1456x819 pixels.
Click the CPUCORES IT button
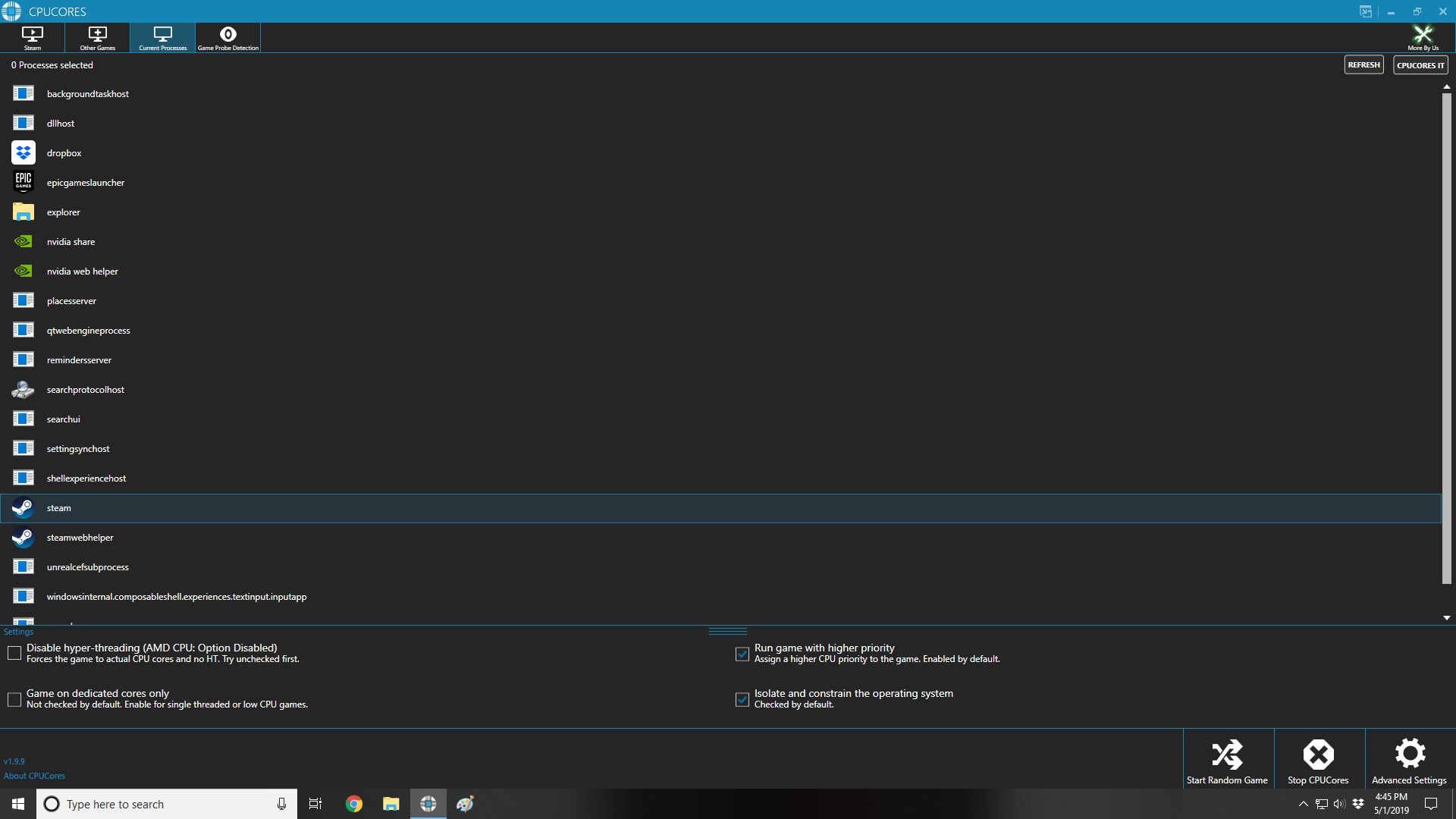[1421, 65]
